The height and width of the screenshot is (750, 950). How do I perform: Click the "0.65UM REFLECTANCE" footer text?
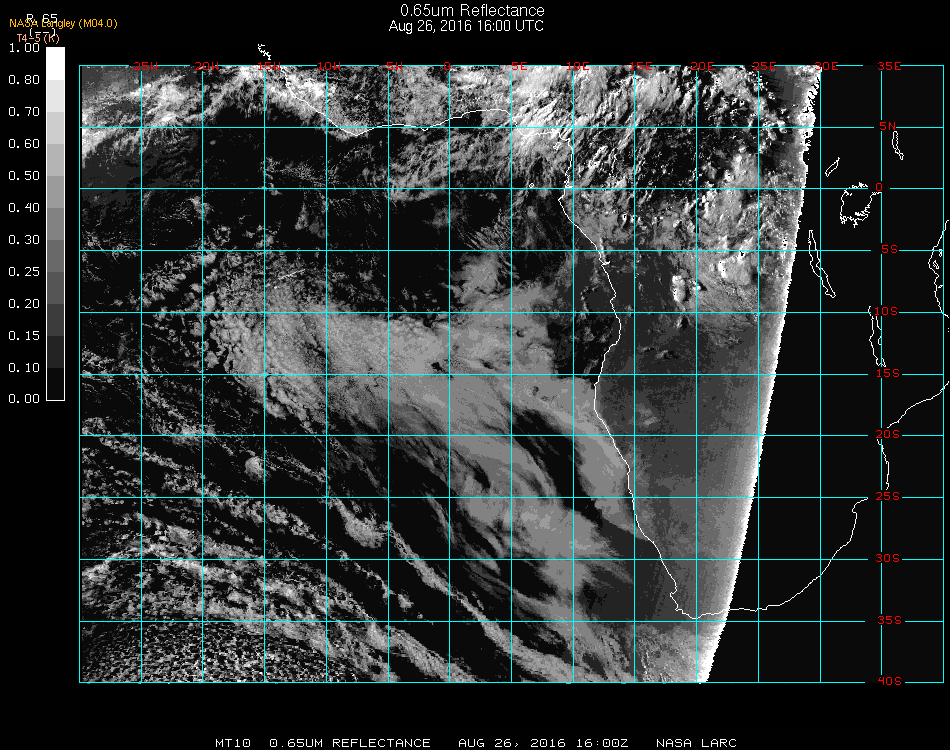pyautogui.click(x=350, y=743)
